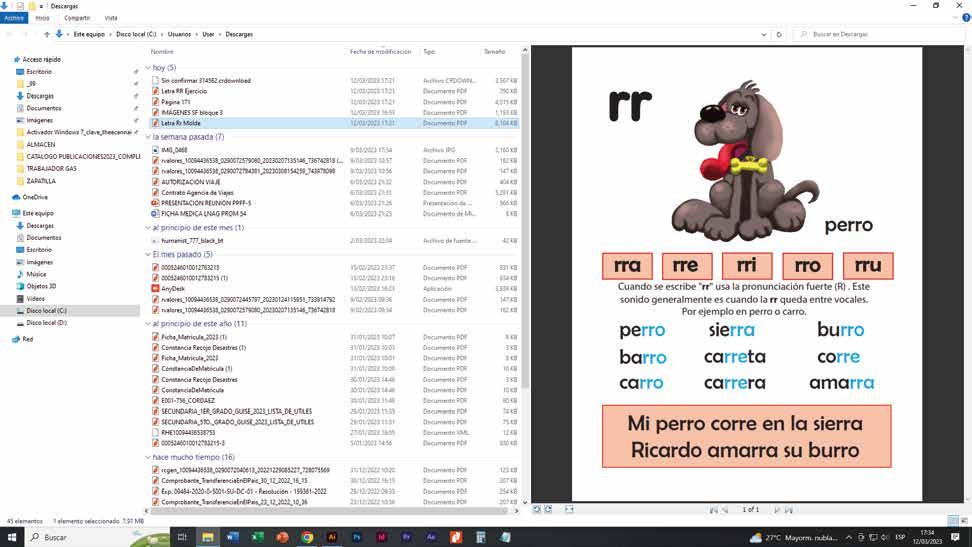Select 'AUTORIZACION VIAJE' PDF file
The image size is (972, 547).
point(190,182)
